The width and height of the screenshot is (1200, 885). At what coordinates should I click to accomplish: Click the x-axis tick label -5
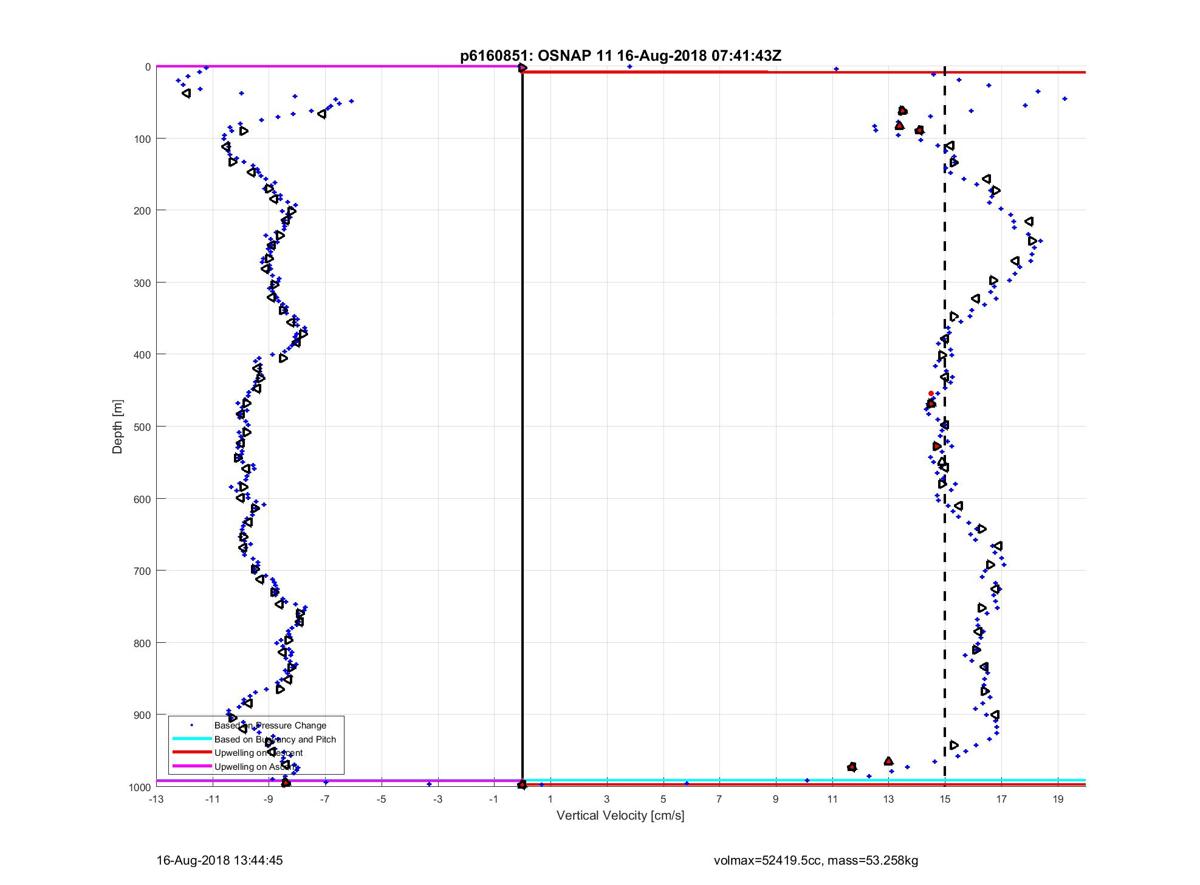(381, 800)
